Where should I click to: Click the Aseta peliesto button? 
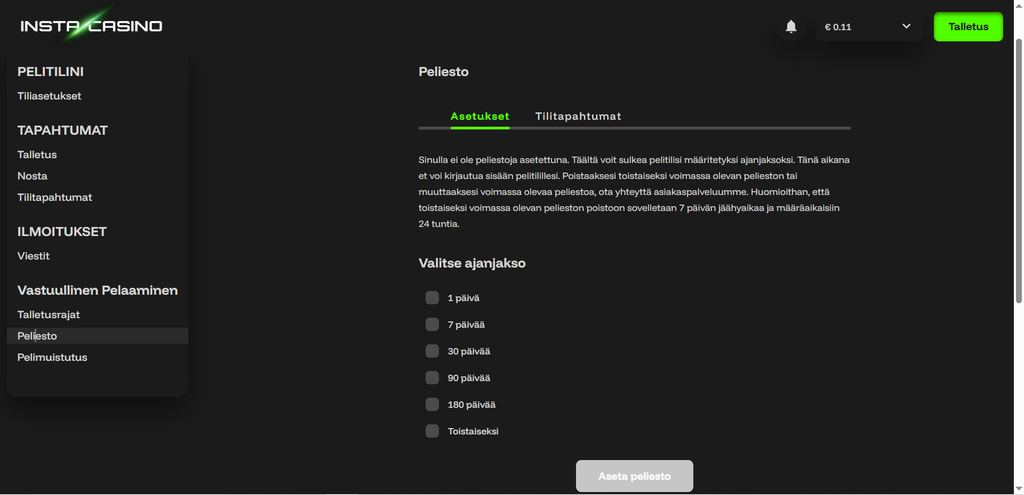coord(634,476)
